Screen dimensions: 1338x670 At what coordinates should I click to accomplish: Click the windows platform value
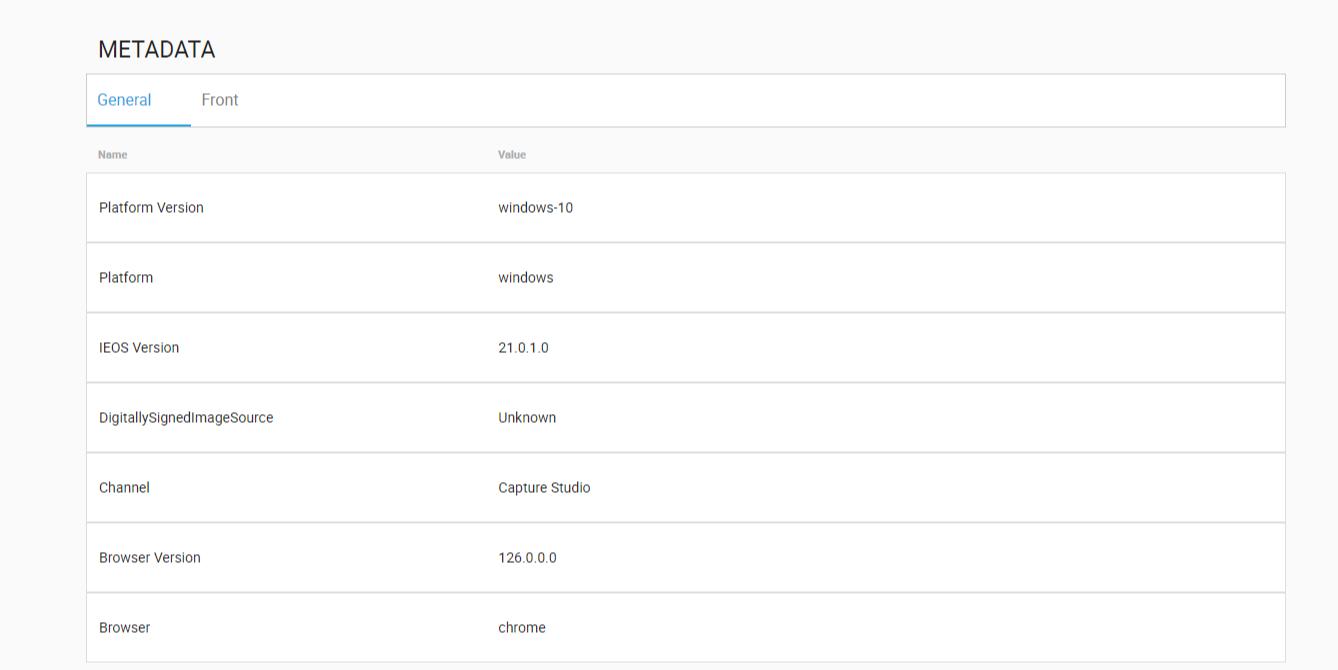[525, 278]
